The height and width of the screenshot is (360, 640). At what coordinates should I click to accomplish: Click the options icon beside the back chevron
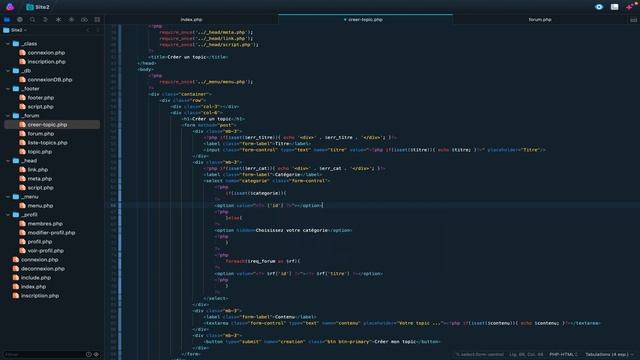pos(98,30)
